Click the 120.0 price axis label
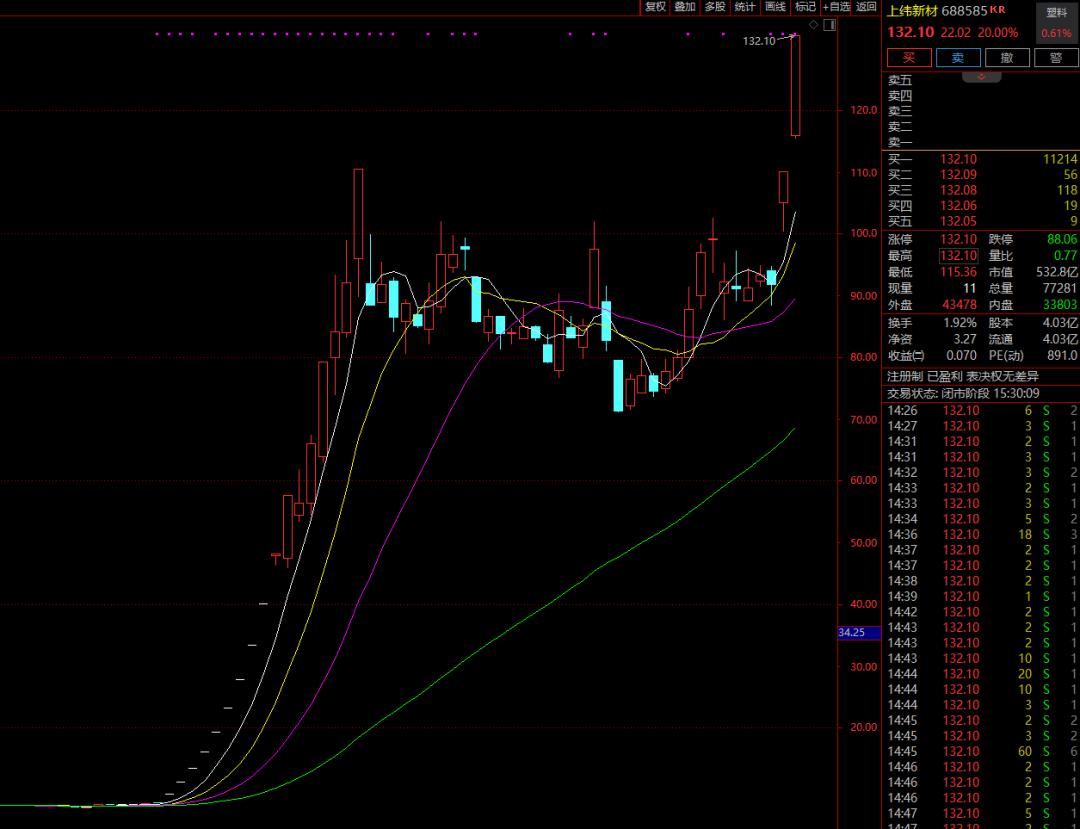The width and height of the screenshot is (1080, 829). [865, 110]
